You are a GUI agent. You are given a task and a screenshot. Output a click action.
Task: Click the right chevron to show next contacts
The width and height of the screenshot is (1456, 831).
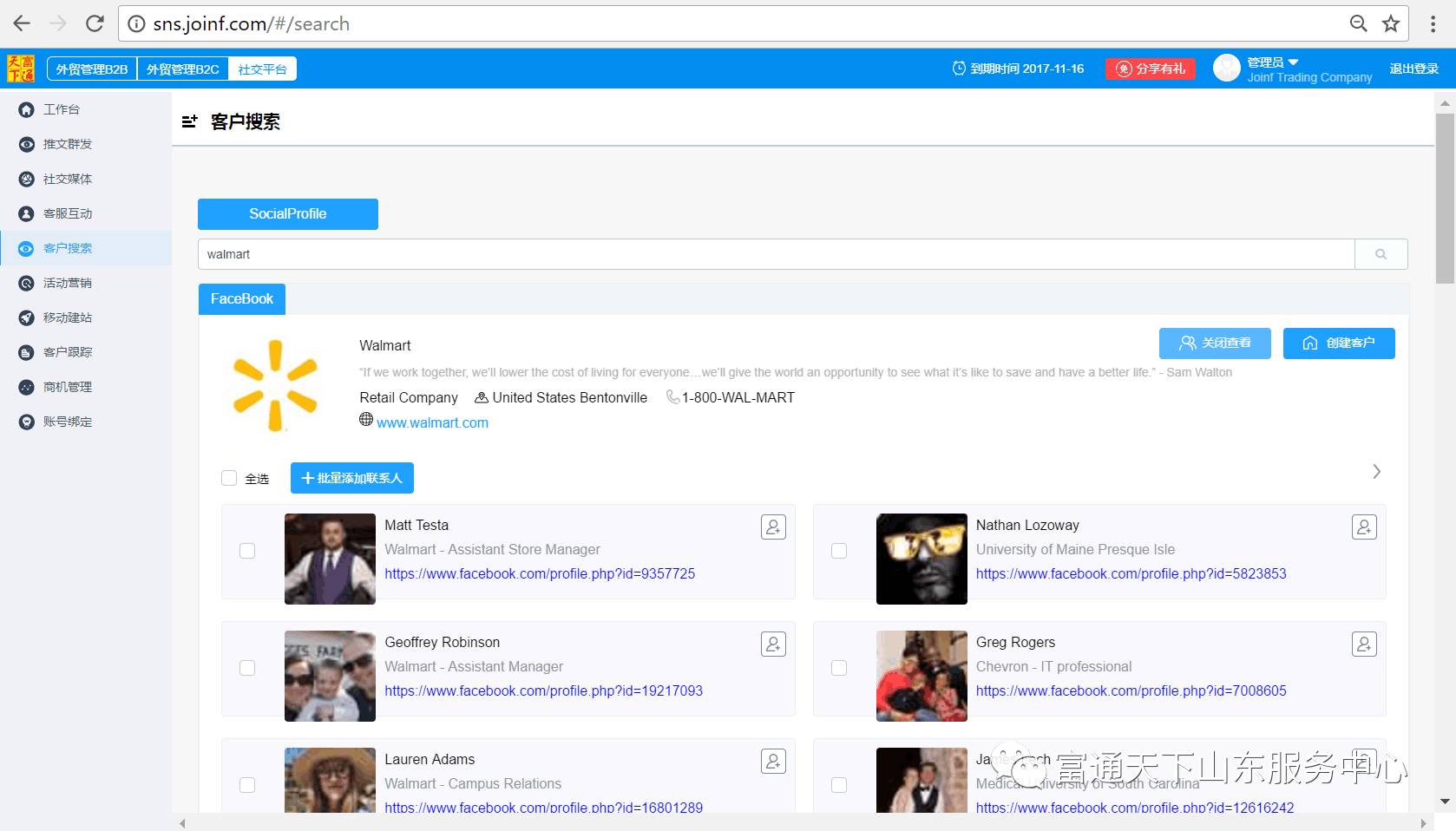[x=1376, y=472]
